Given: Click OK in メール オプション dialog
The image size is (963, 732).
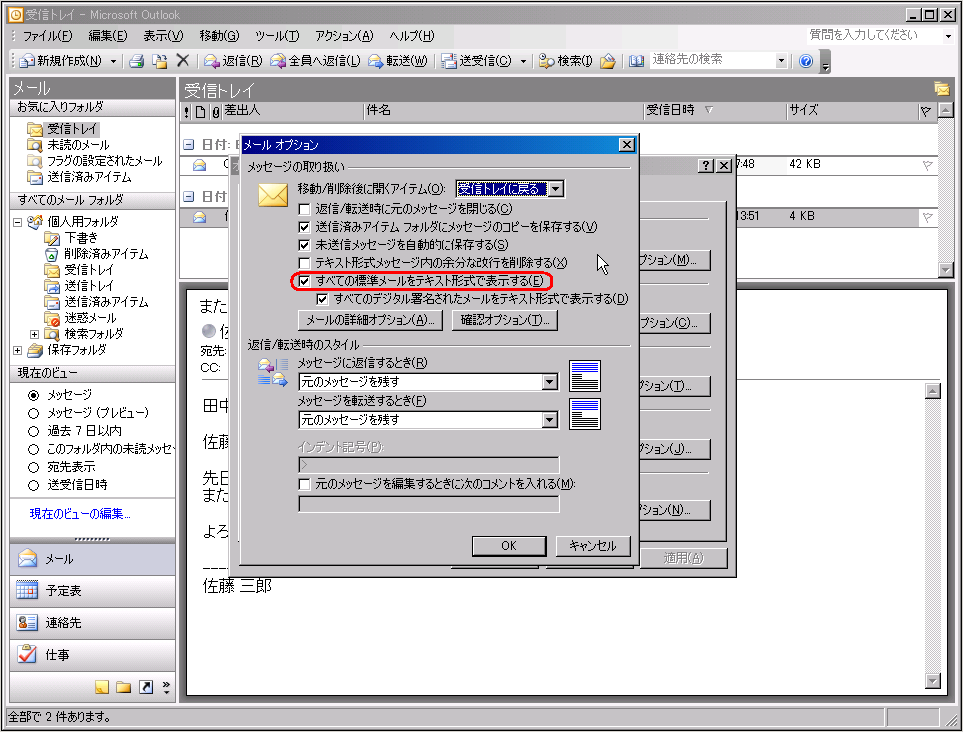Looking at the screenshot, I should click(509, 546).
